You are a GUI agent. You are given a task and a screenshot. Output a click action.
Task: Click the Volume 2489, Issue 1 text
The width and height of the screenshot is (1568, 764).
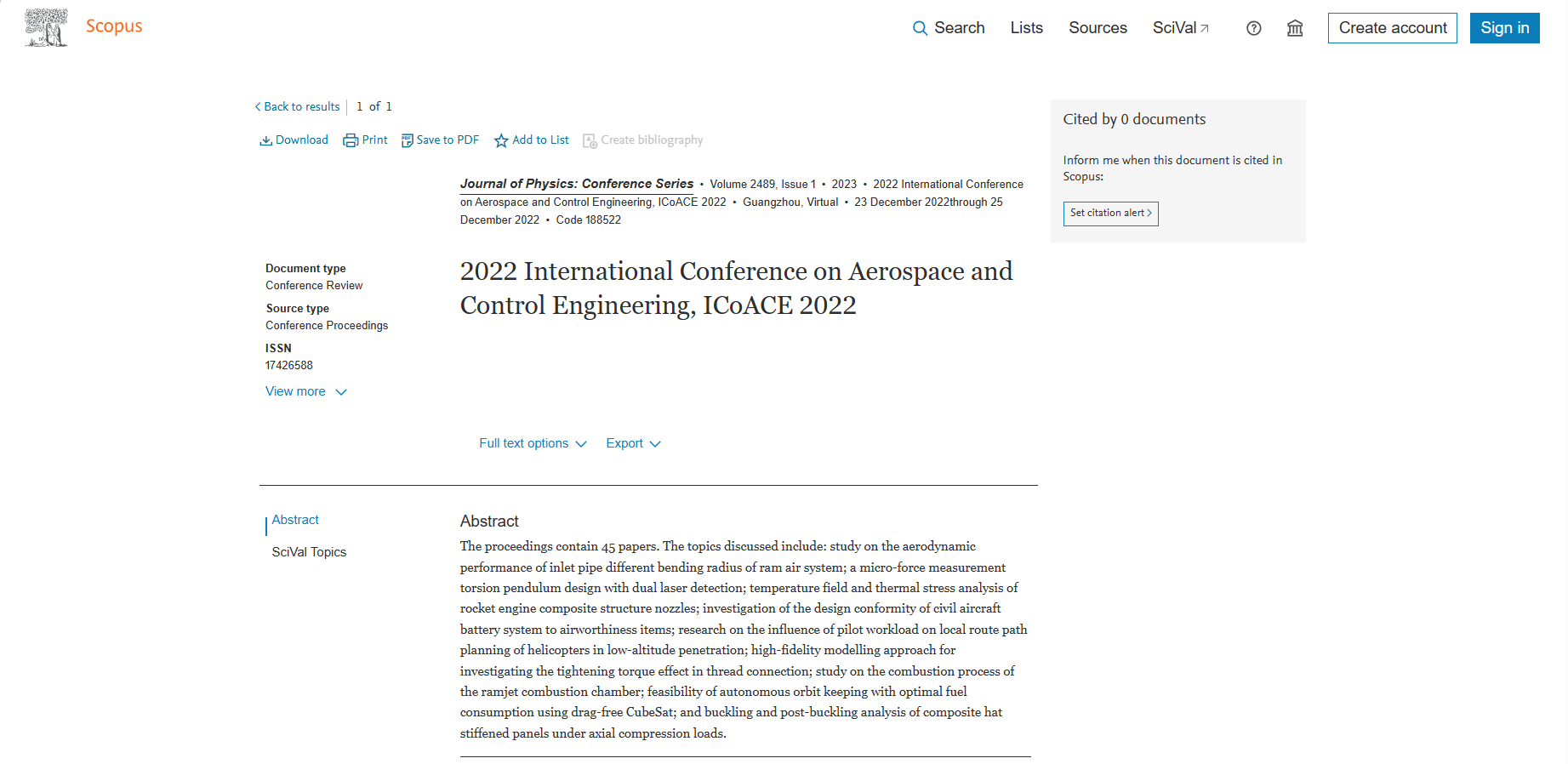click(x=762, y=184)
